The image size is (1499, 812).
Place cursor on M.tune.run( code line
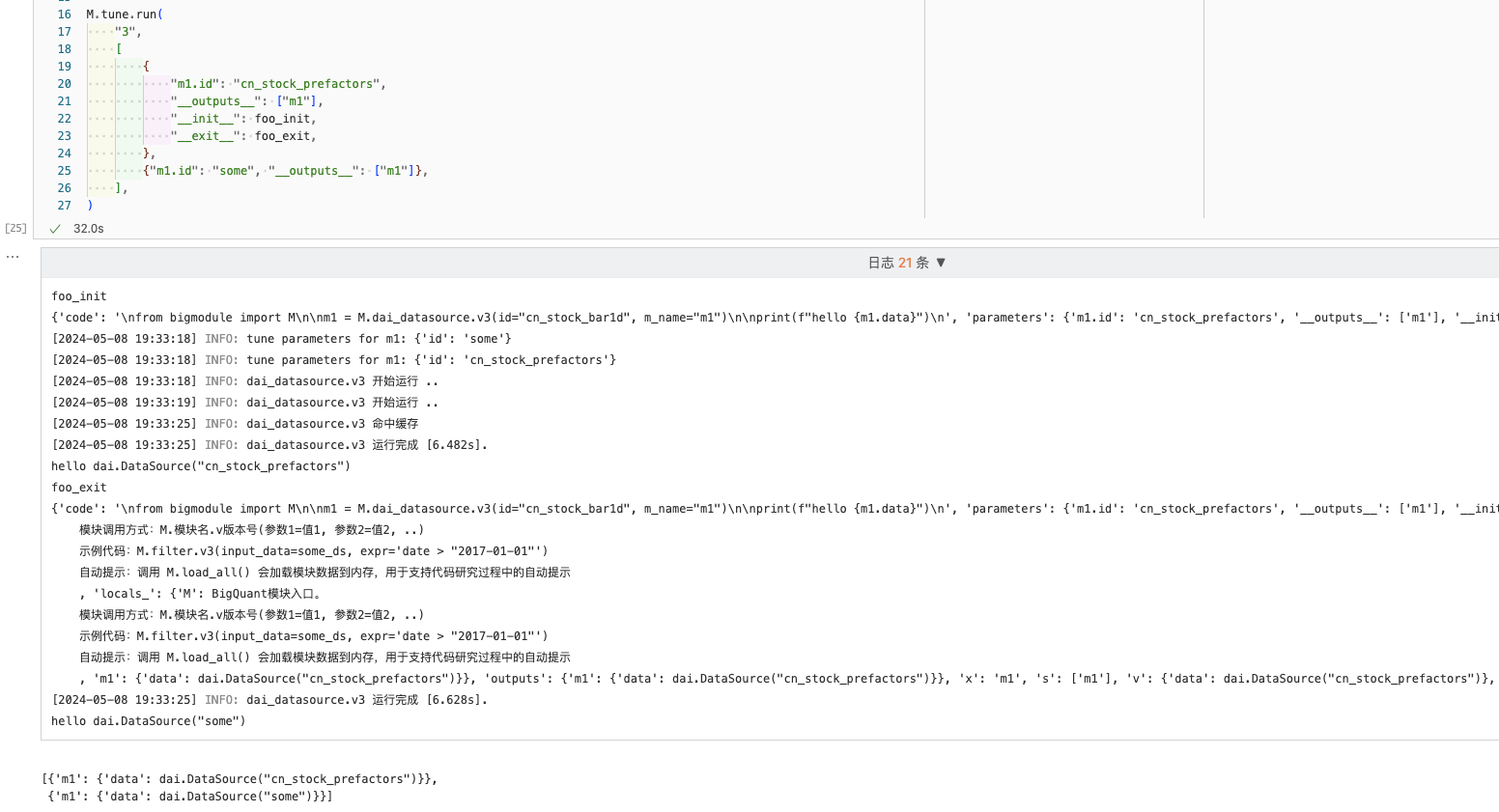(x=125, y=14)
